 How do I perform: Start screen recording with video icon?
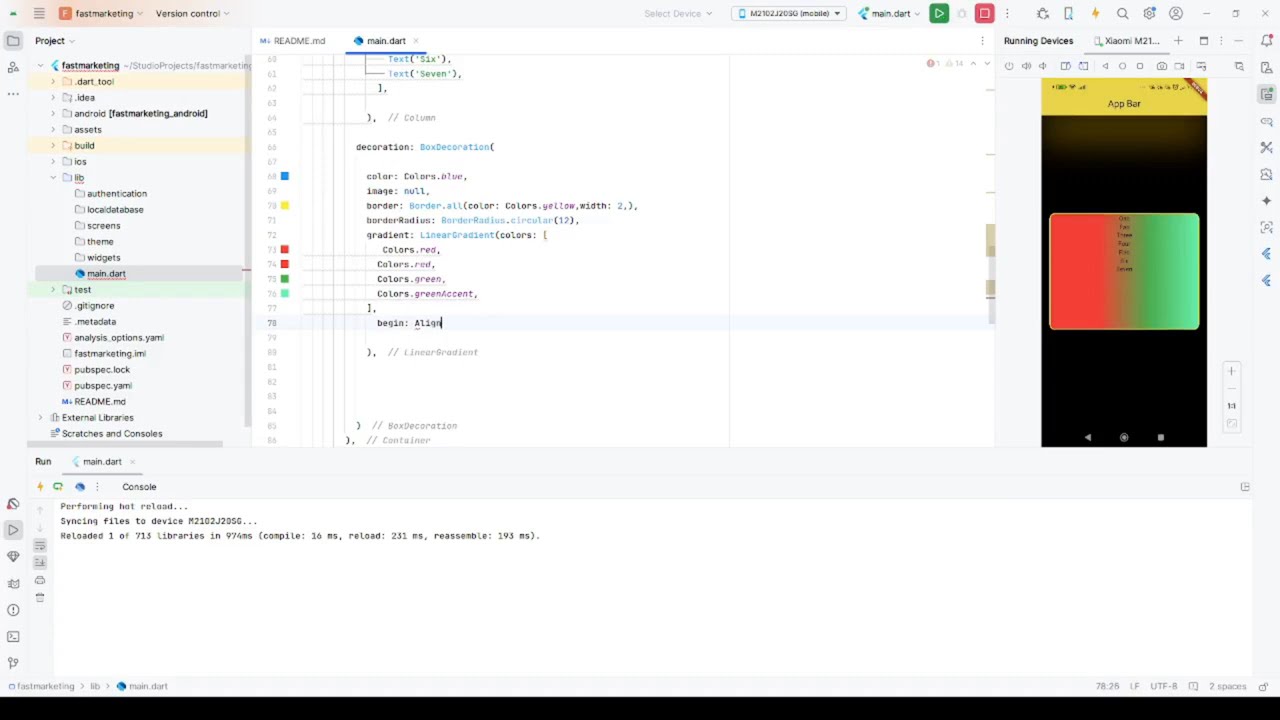1180,66
